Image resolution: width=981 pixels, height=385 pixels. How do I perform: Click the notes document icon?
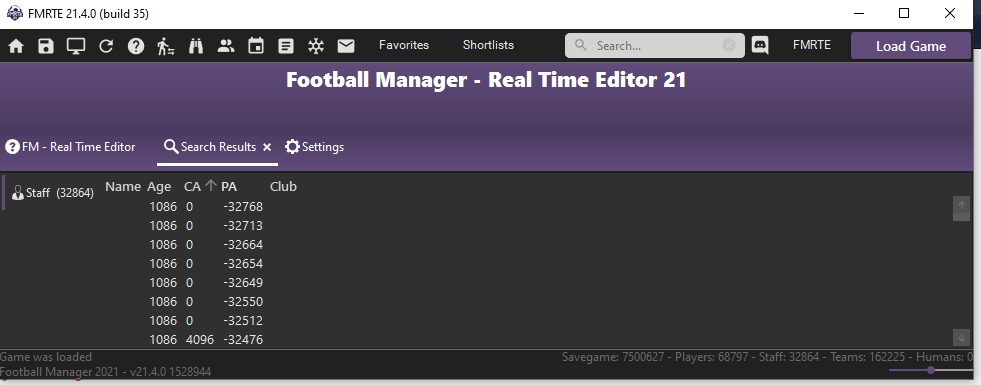click(x=286, y=46)
